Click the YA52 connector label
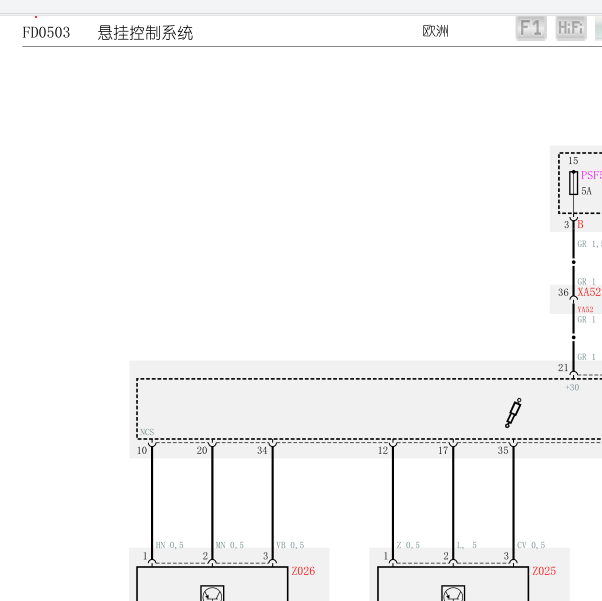The height and width of the screenshot is (601, 602). pyautogui.click(x=585, y=309)
